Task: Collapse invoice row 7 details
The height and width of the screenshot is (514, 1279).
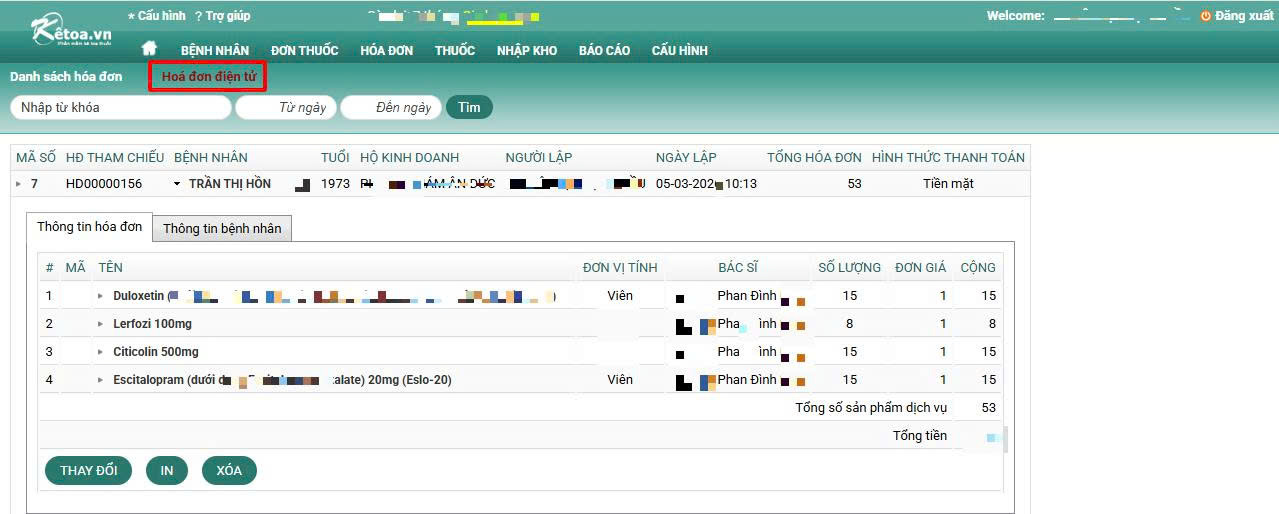Action: tap(18, 184)
